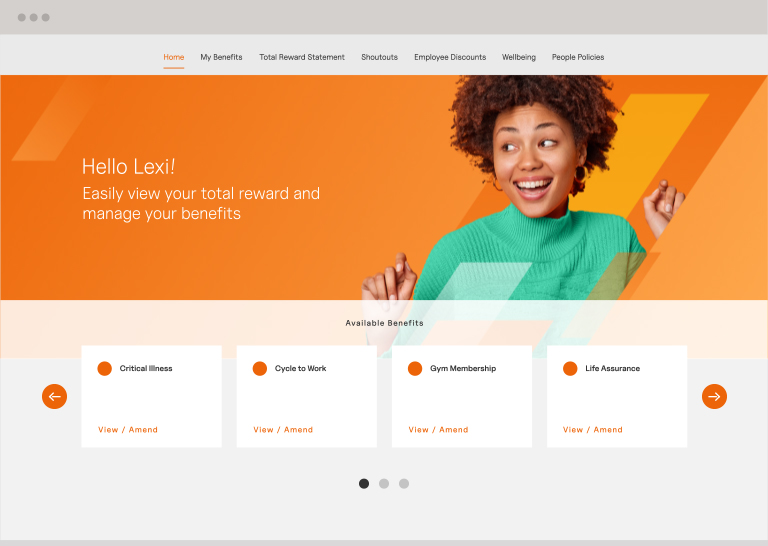The height and width of the screenshot is (546, 768).
Task: Open the Shoutouts menu item
Action: coord(380,57)
